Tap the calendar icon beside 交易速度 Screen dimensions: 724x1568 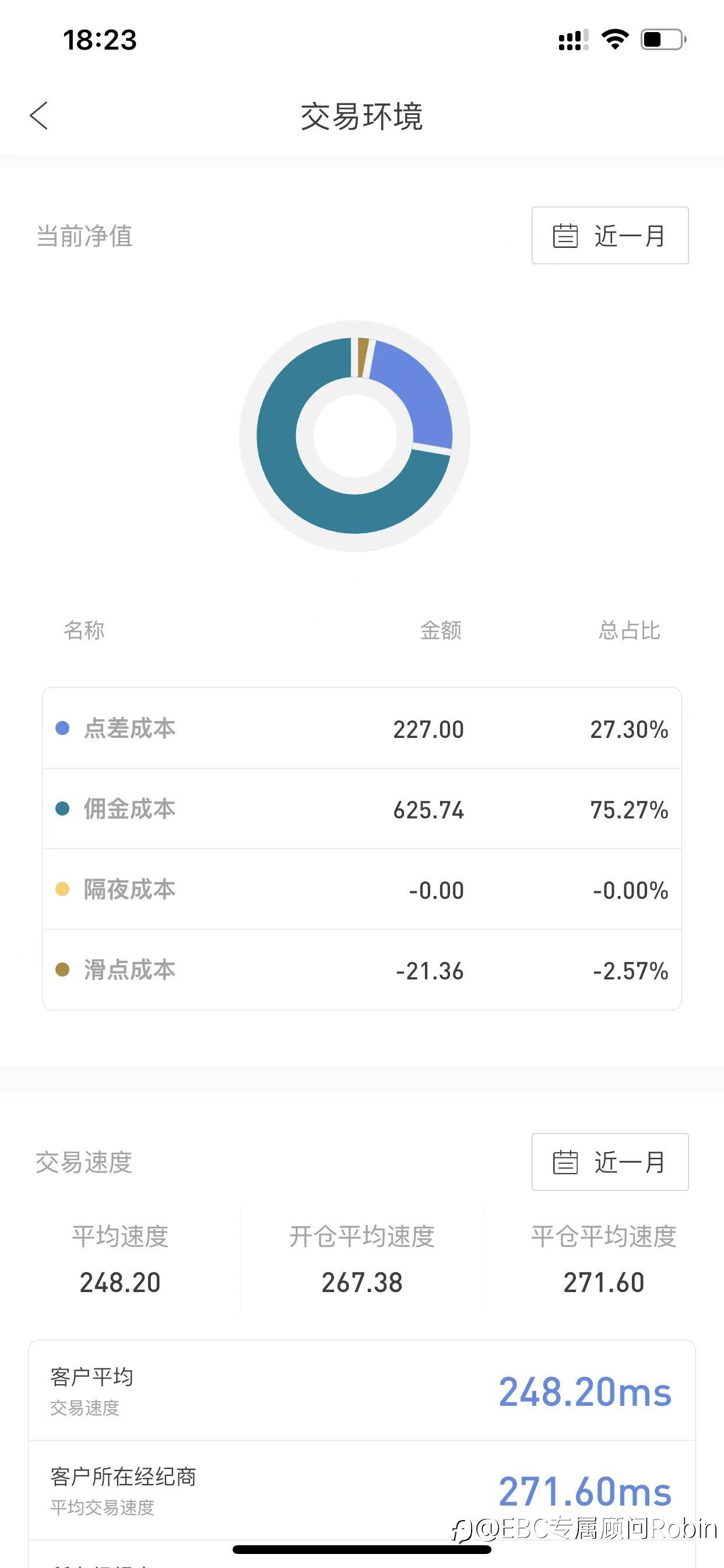565,1162
